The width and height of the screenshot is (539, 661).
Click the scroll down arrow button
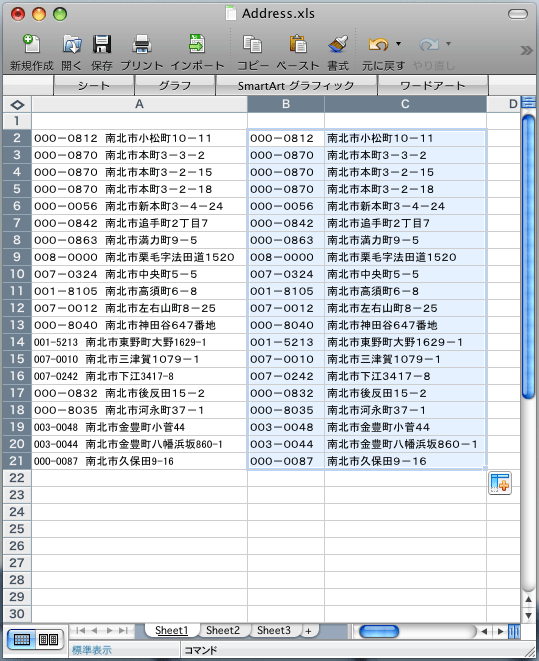coord(528,615)
